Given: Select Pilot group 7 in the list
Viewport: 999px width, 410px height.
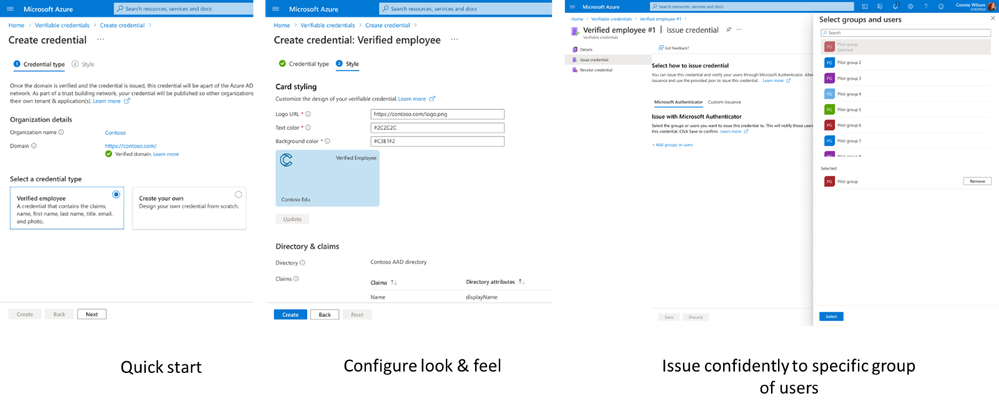Looking at the screenshot, I should [905, 141].
